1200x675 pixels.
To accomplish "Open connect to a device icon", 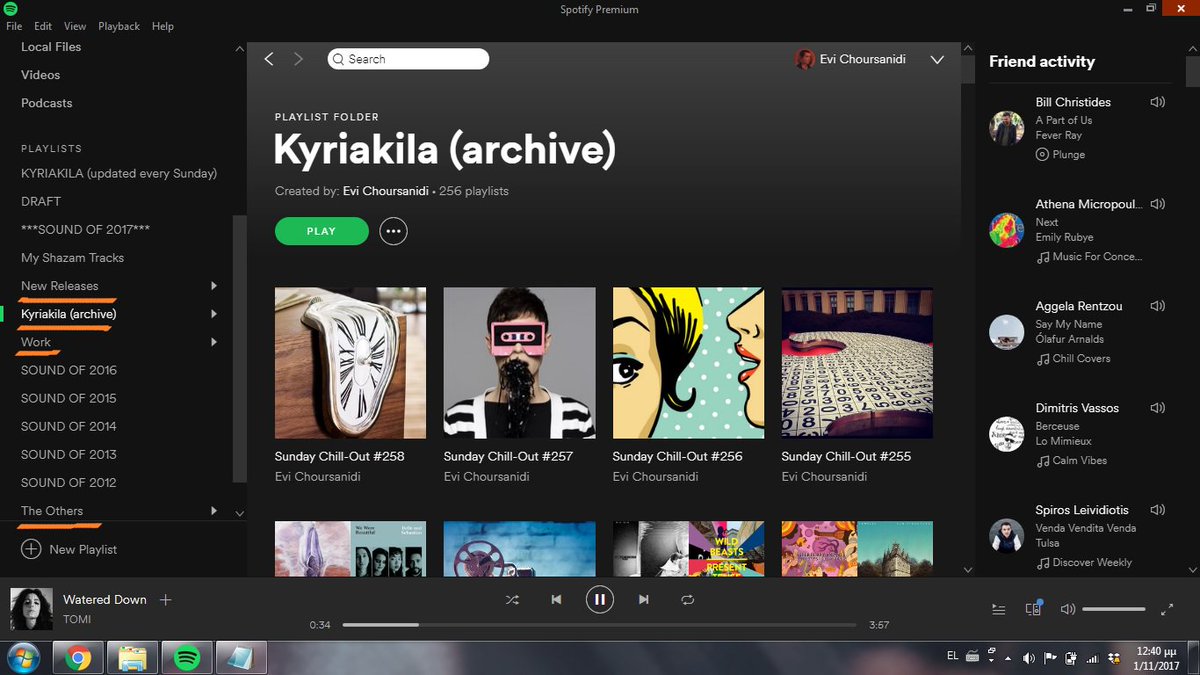I will (1033, 608).
